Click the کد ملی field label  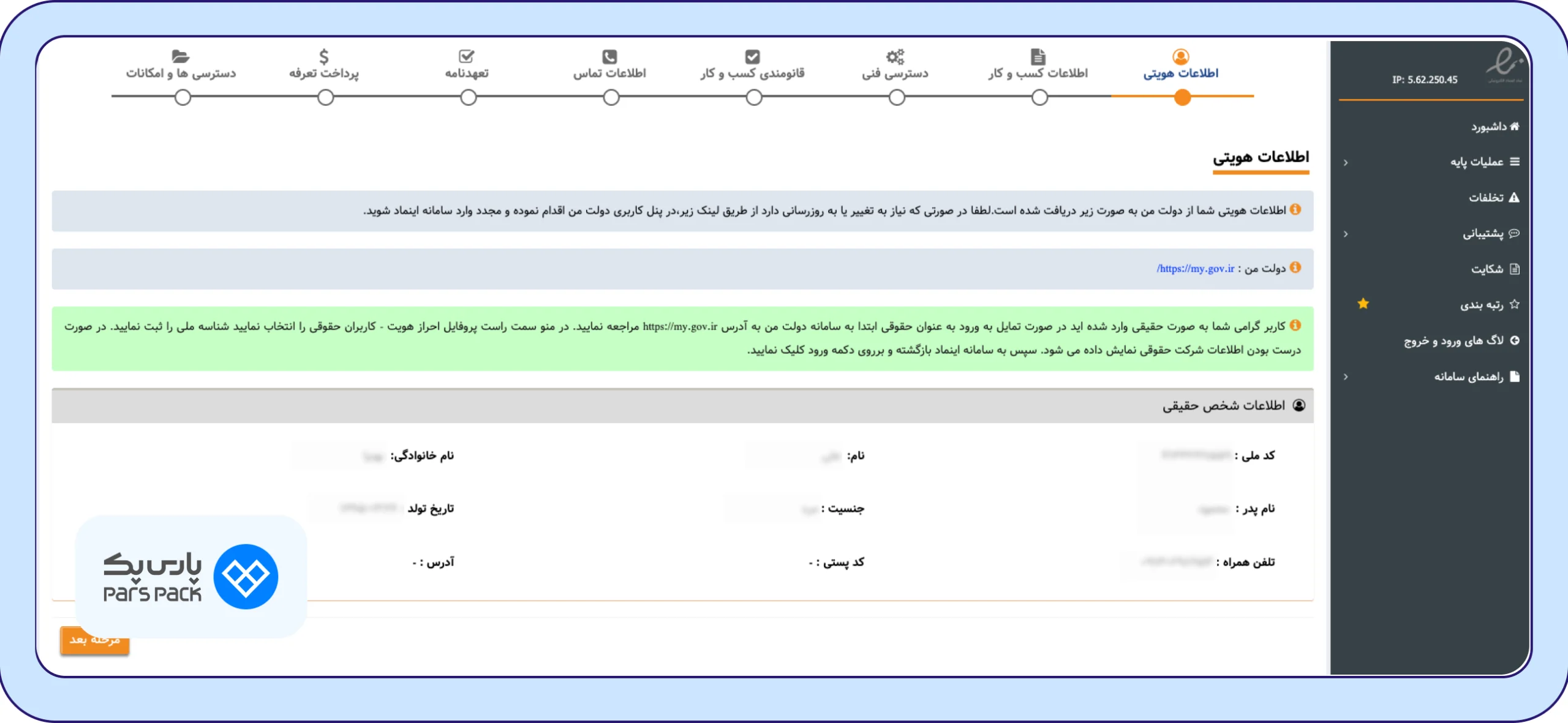[x=1254, y=455]
